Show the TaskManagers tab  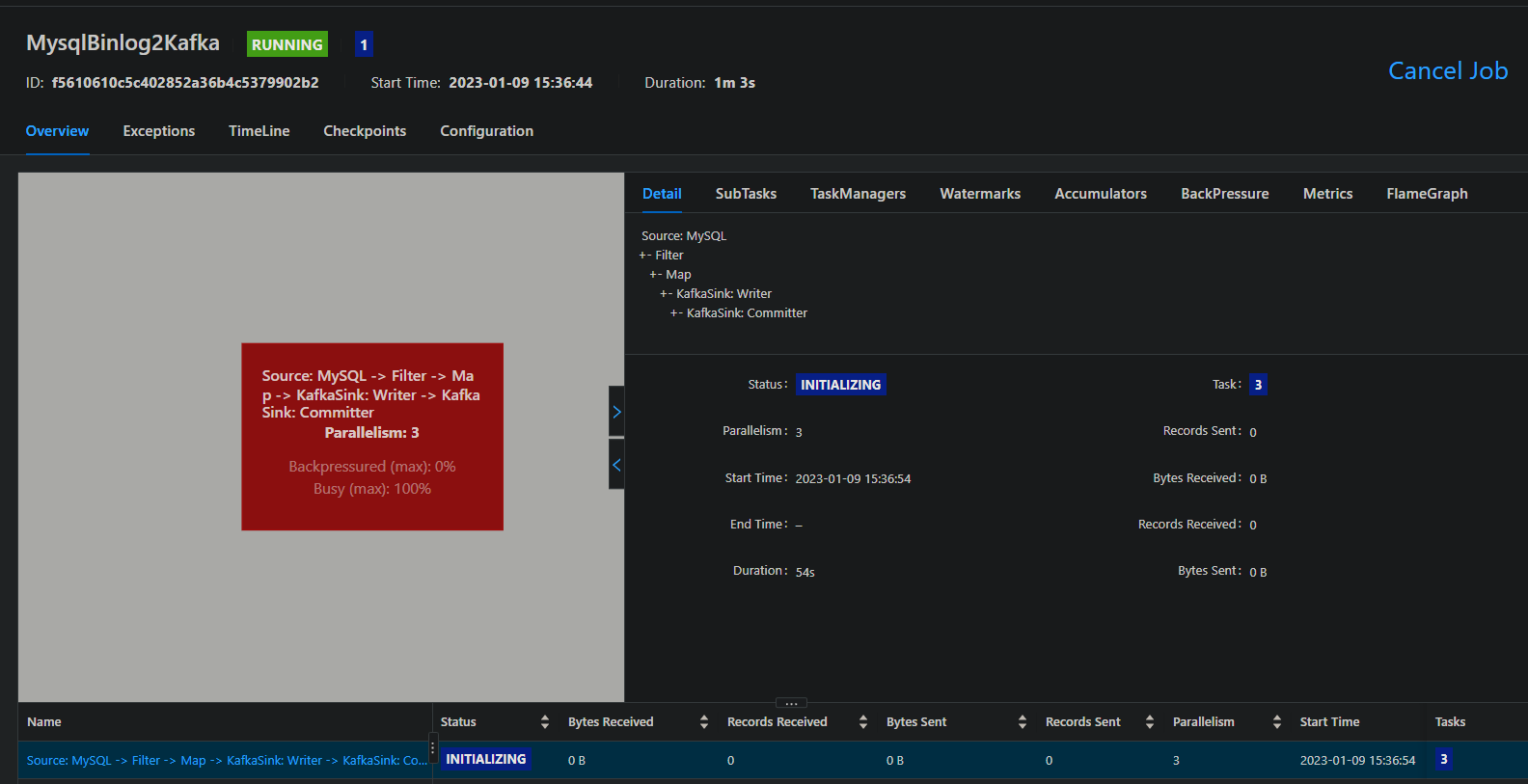point(859,194)
